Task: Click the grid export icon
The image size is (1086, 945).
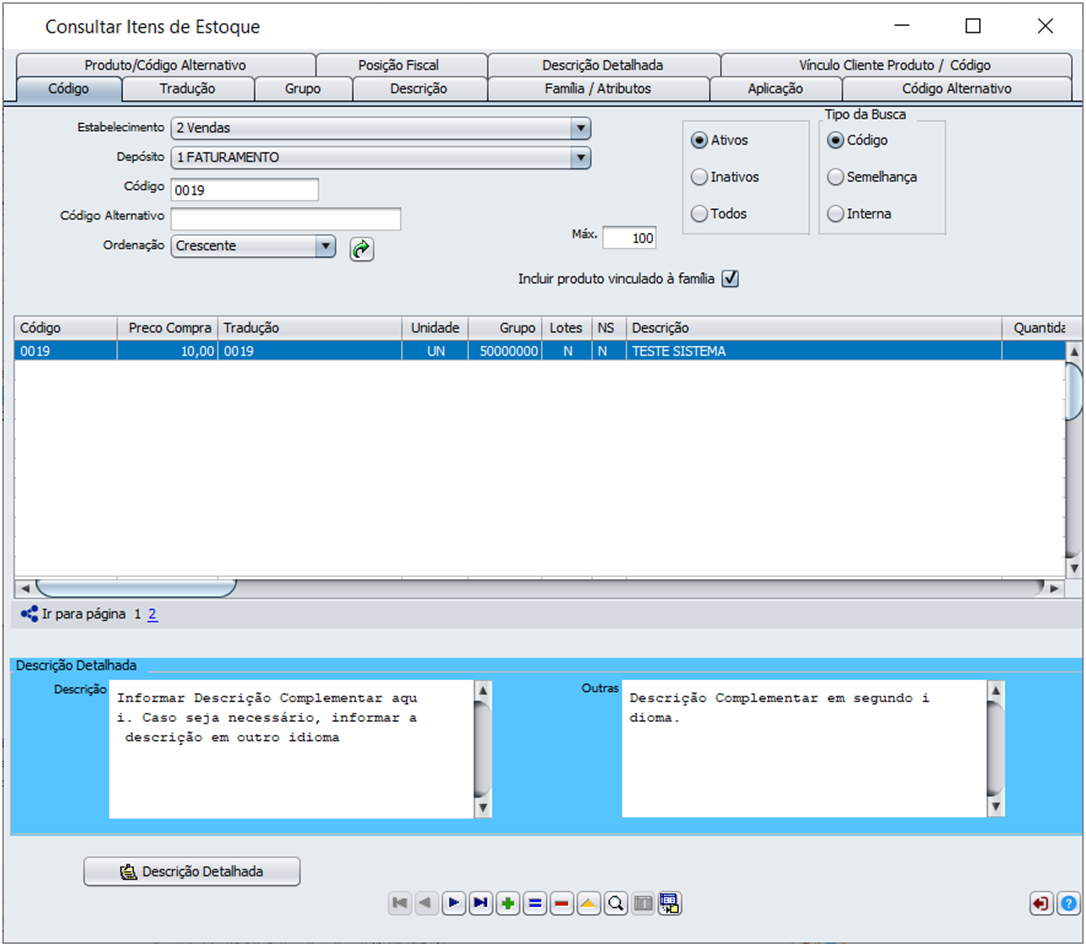Action: [x=670, y=903]
